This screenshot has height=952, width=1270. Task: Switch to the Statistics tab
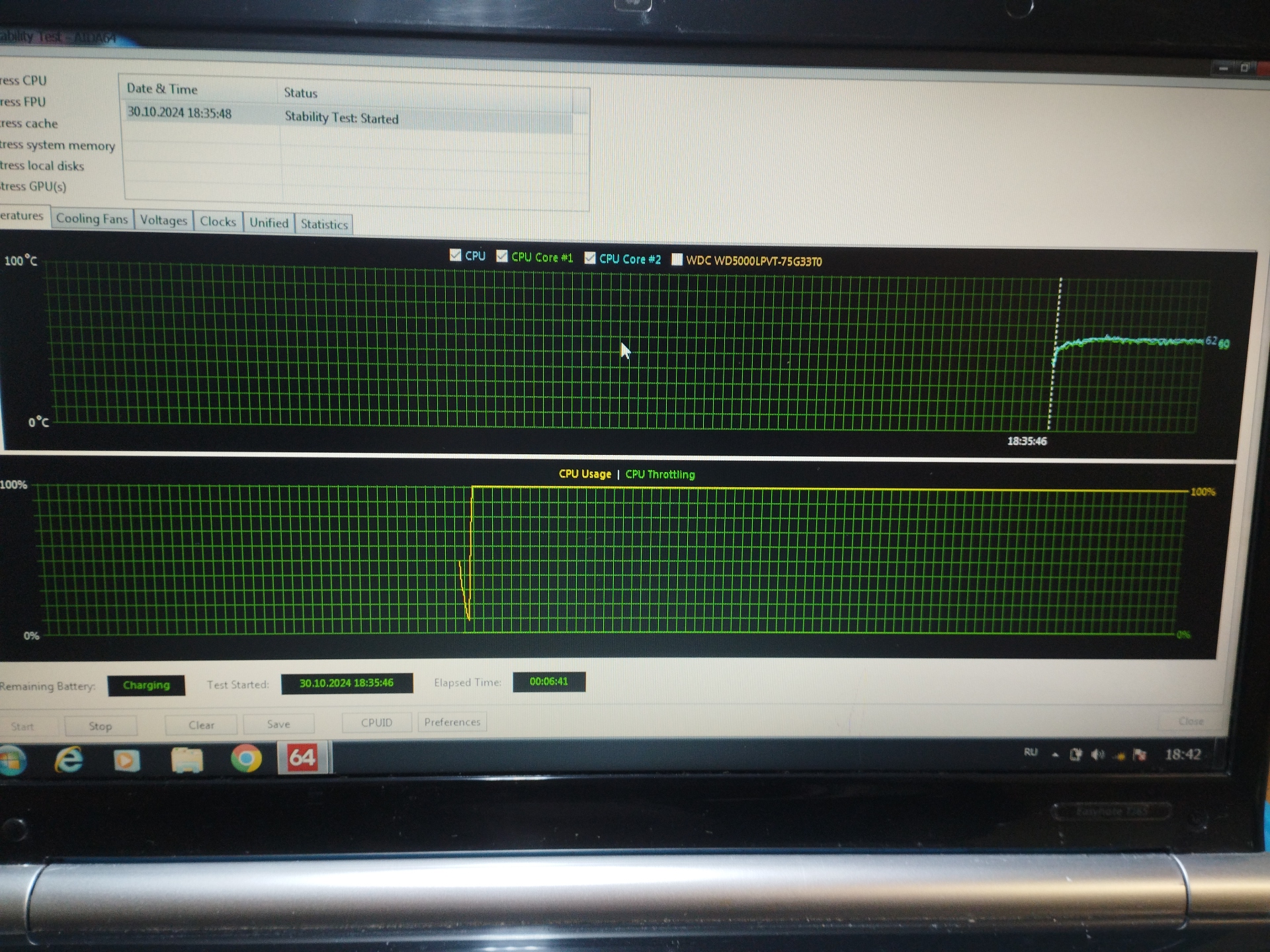324,224
